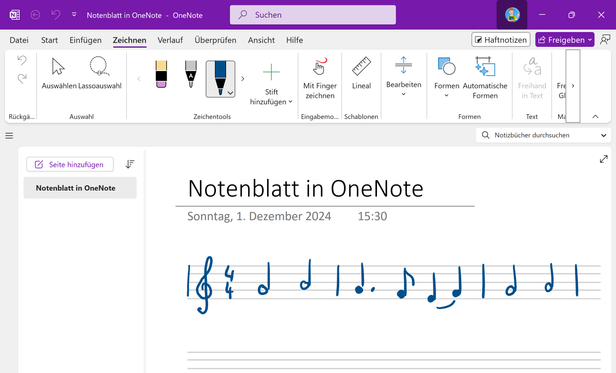Click Notizbücher durchsuchen search field
Screen dimensions: 616x373
click(x=538, y=135)
